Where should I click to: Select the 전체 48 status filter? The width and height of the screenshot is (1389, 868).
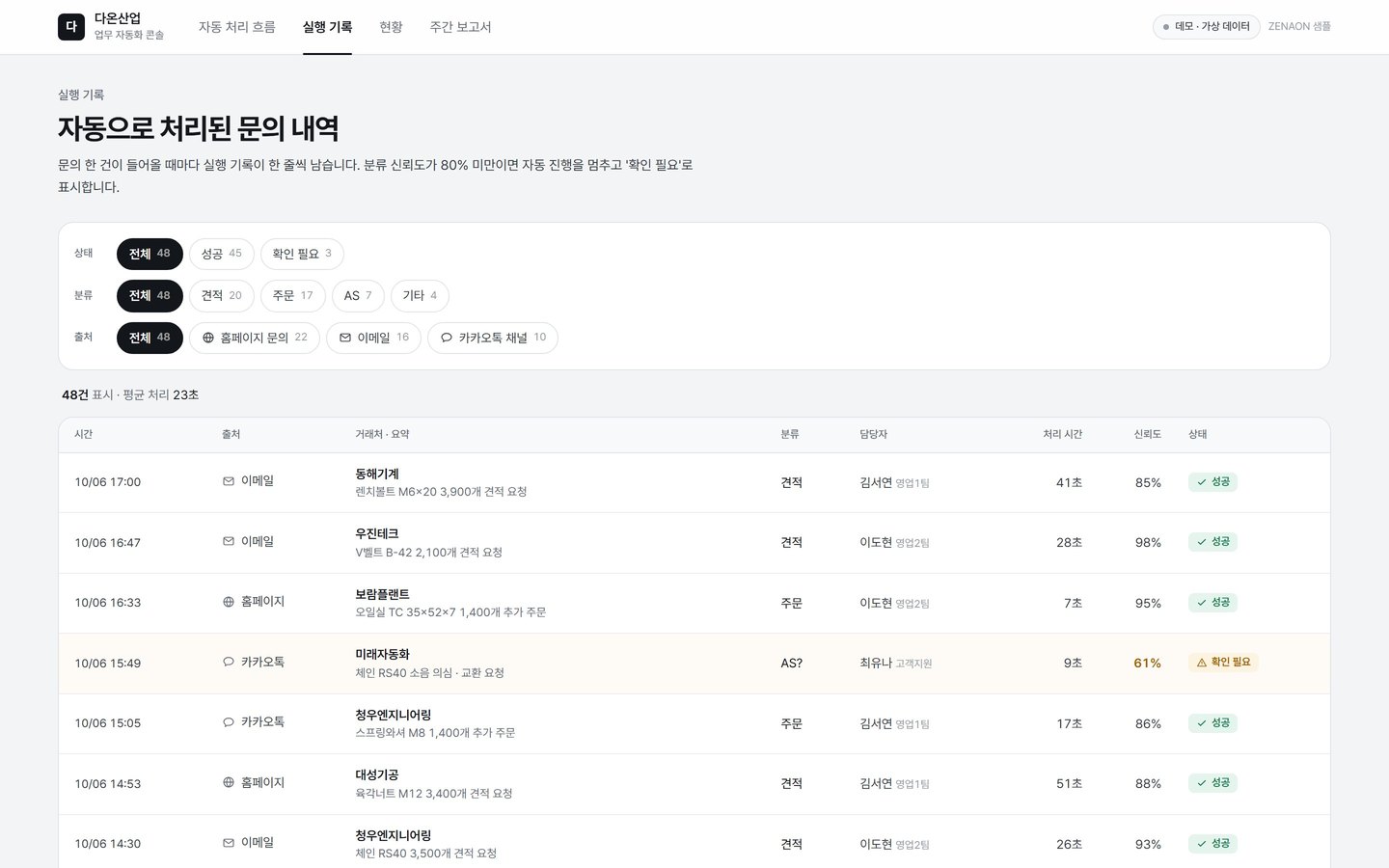point(150,254)
